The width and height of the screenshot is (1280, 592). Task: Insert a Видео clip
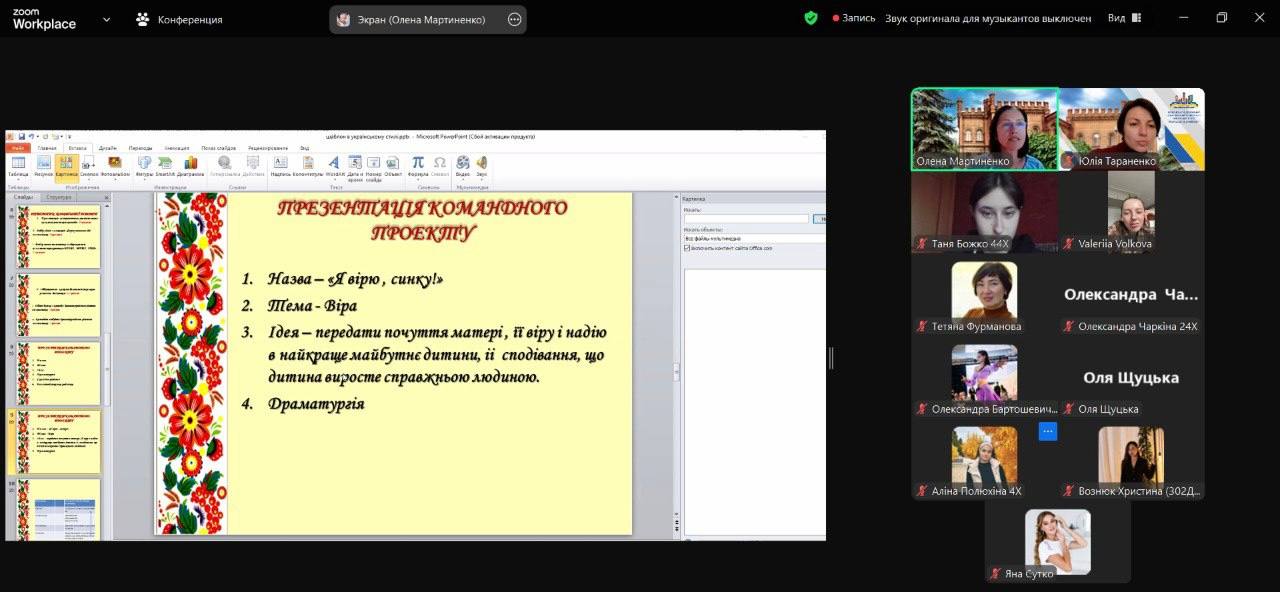463,165
